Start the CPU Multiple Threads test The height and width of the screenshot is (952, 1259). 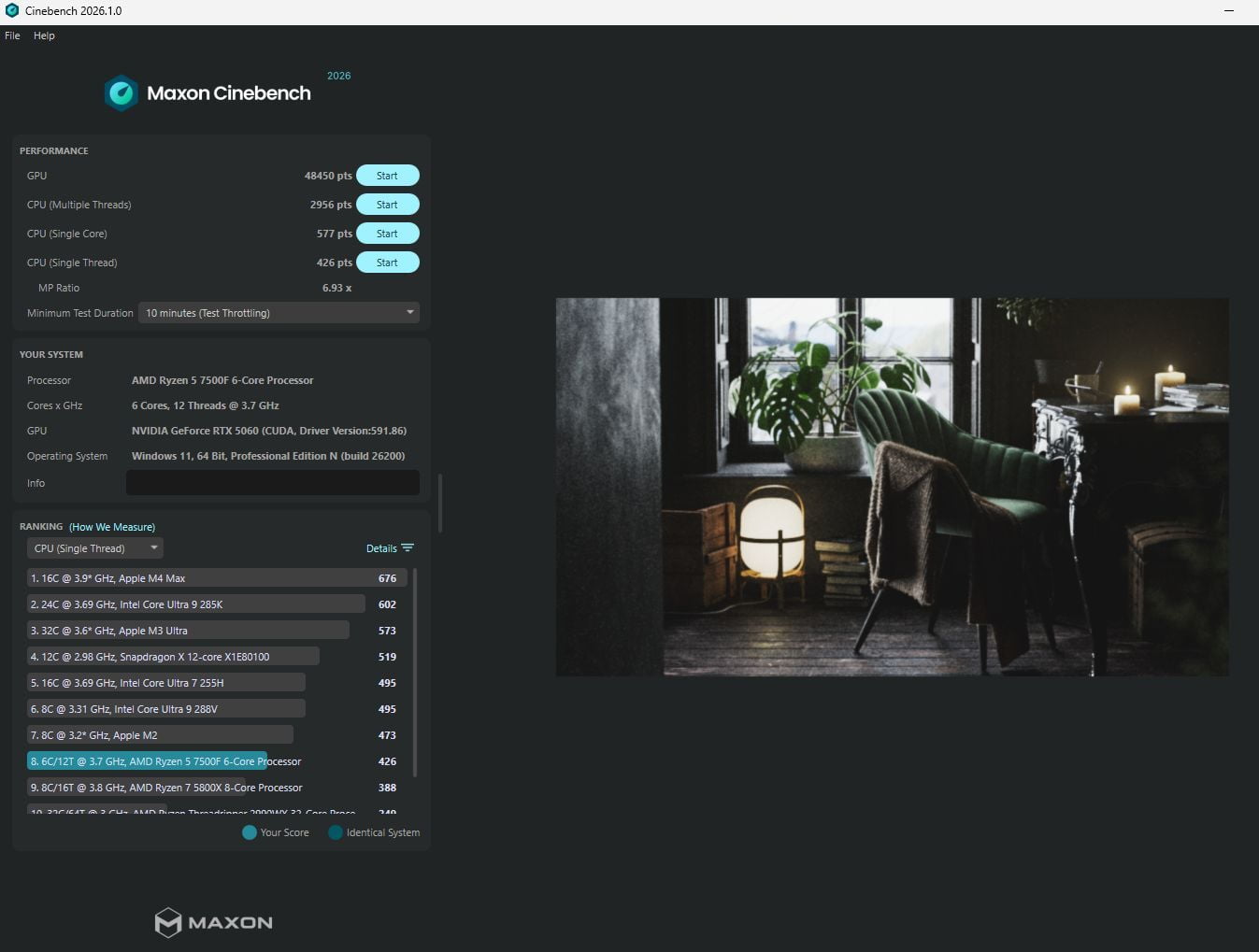387,205
